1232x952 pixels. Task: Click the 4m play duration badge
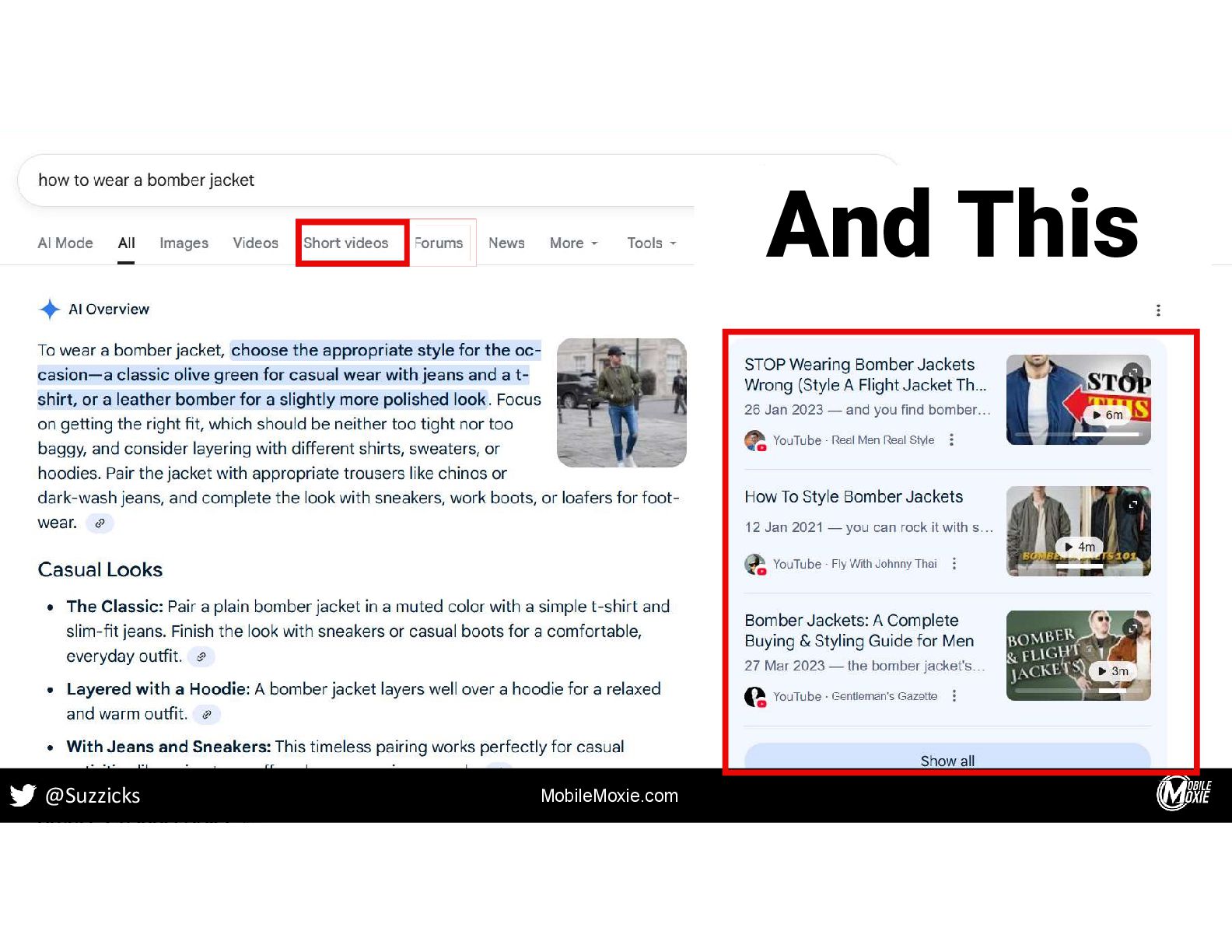tap(1080, 547)
